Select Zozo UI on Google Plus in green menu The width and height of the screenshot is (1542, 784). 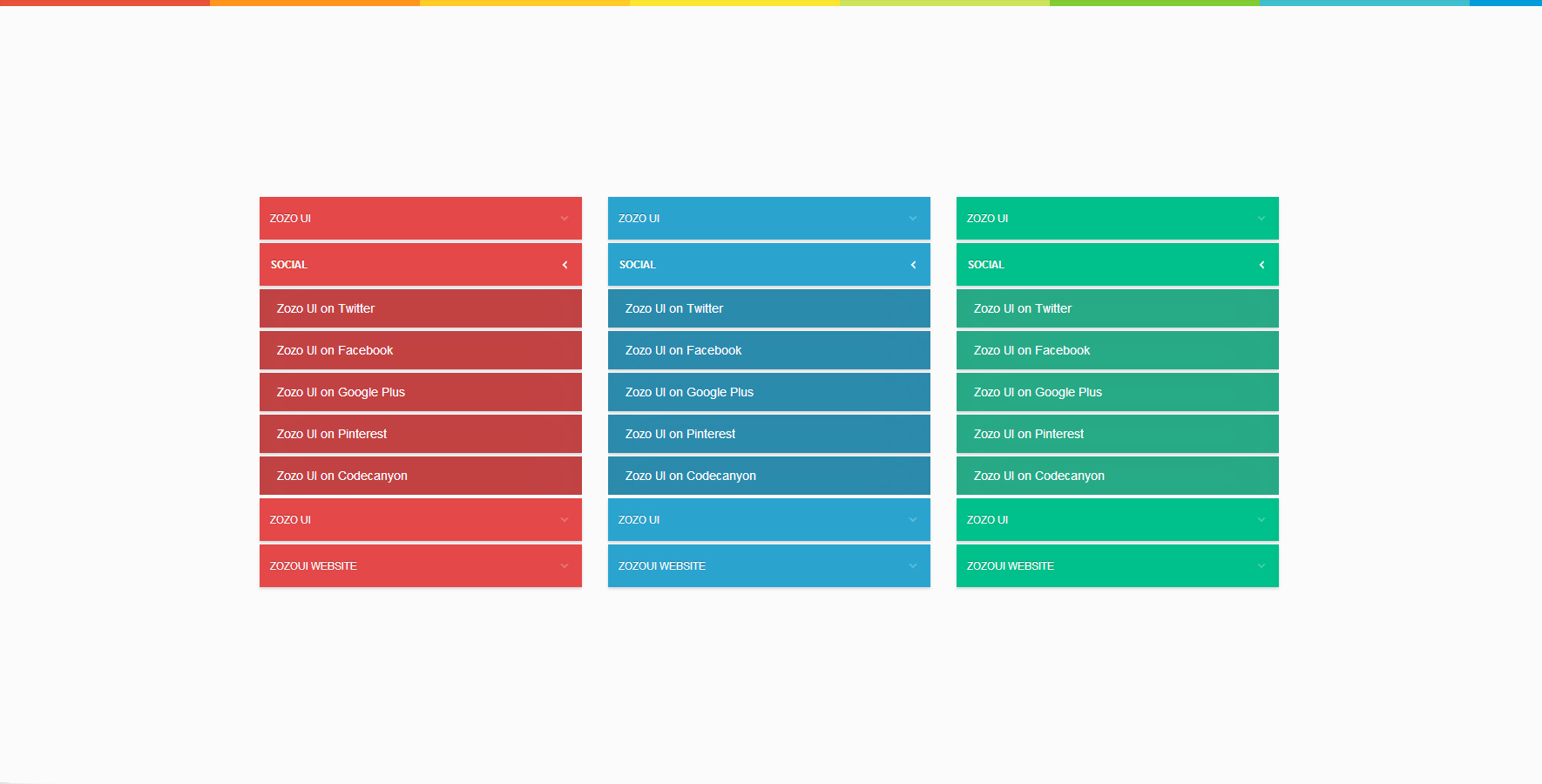(x=1118, y=392)
